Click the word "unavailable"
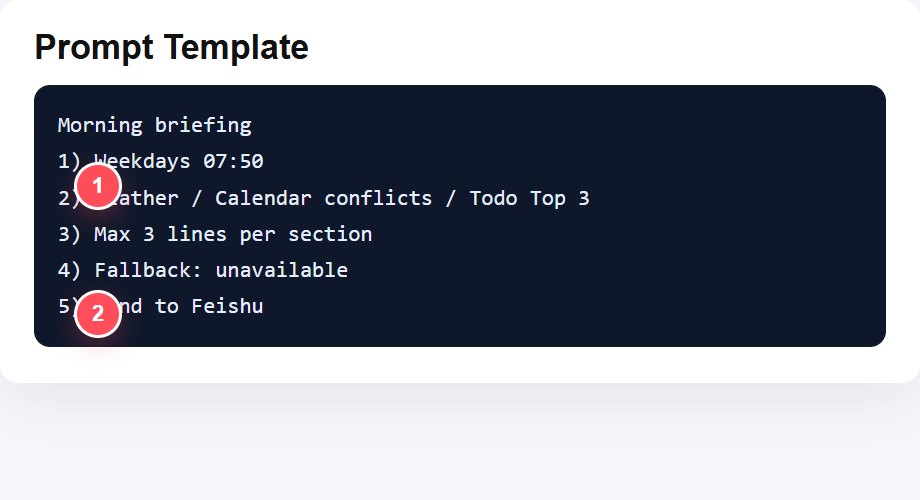The height and width of the screenshot is (500, 920). 281,270
